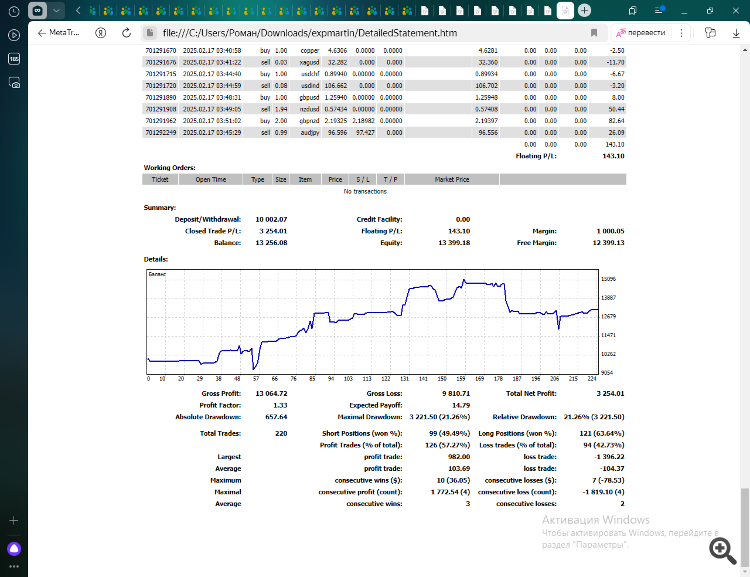Open the sidebar screenshot tool icon
Image resolution: width=750 pixels, height=577 pixels.
(x=14, y=83)
